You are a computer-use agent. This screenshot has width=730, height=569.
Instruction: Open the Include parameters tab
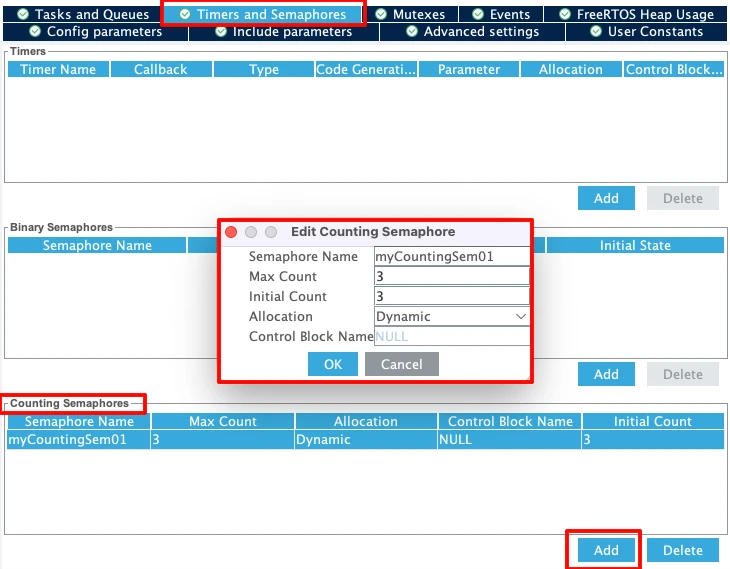283,32
